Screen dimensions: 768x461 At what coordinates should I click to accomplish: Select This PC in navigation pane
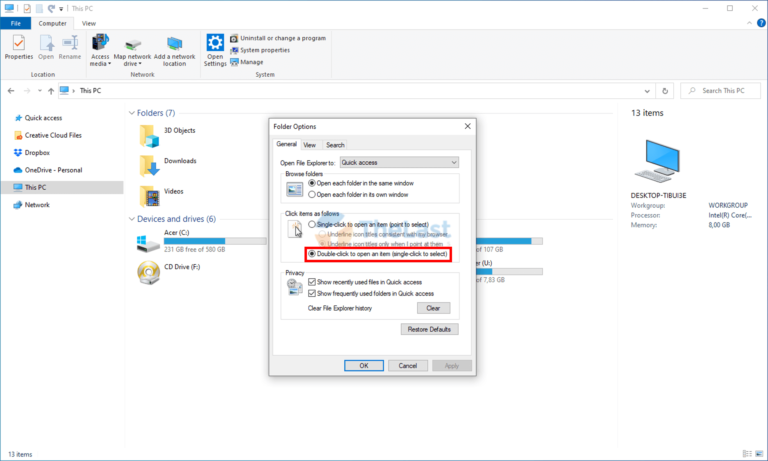tap(62, 187)
